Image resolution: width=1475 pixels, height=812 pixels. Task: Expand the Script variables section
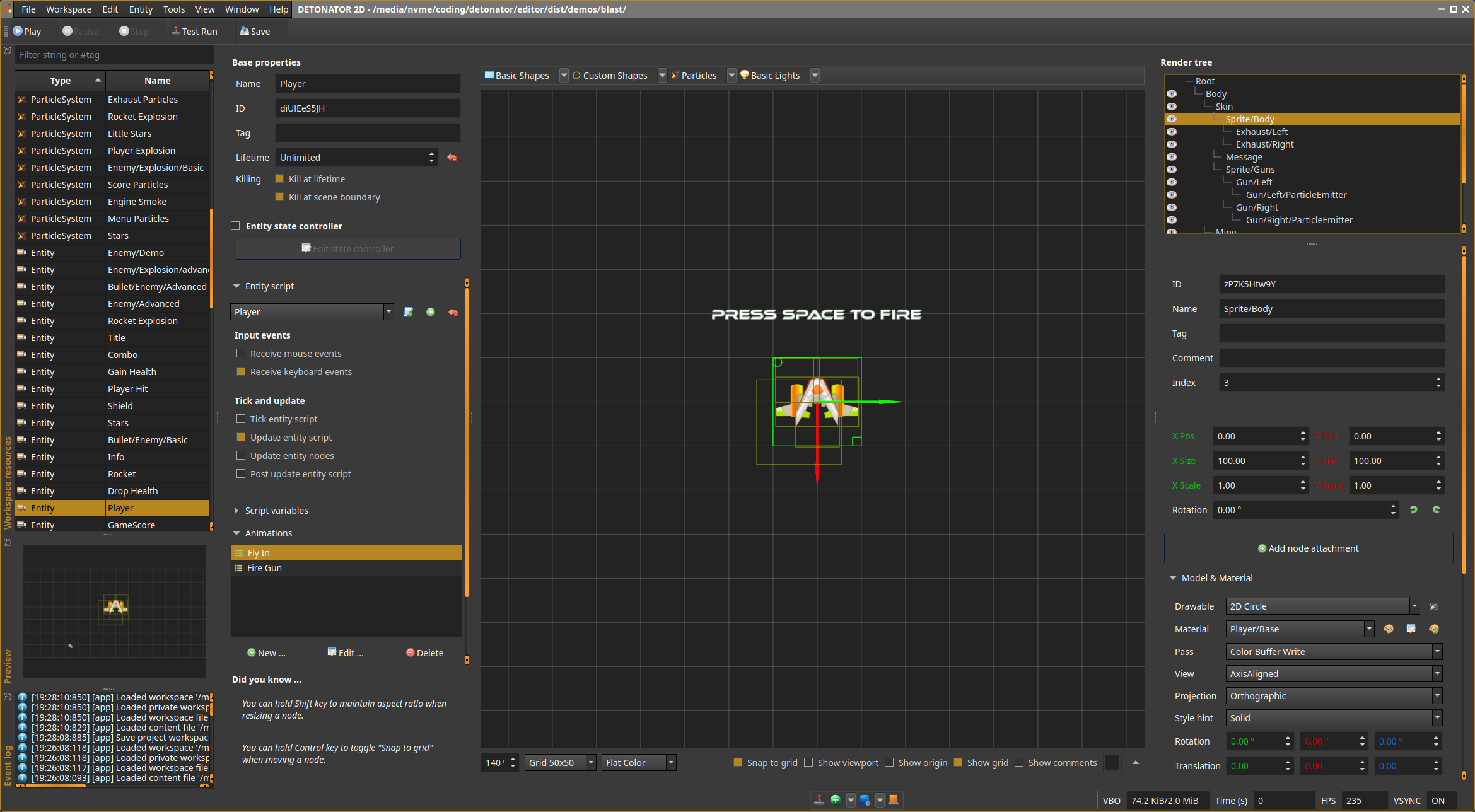coord(236,511)
